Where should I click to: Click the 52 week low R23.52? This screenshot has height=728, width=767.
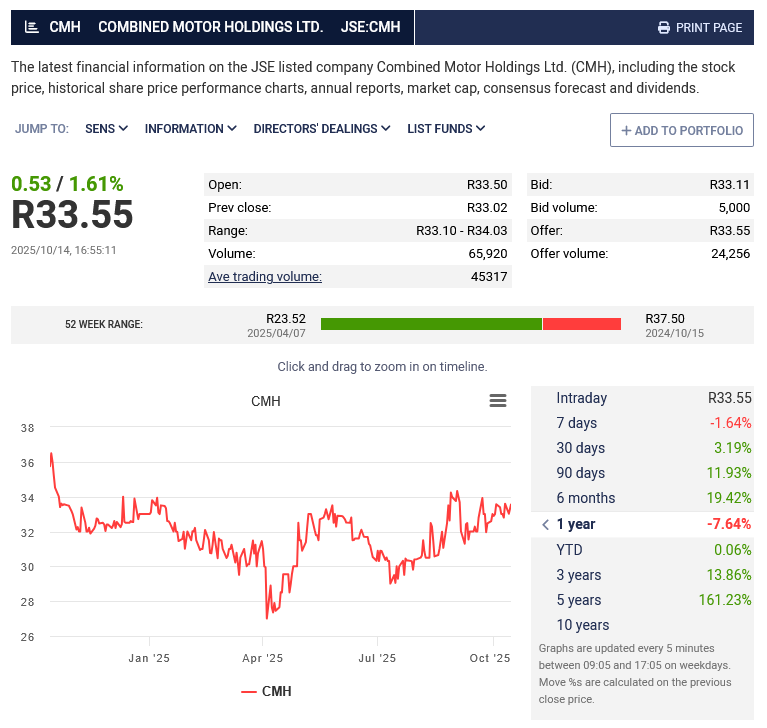(x=286, y=318)
